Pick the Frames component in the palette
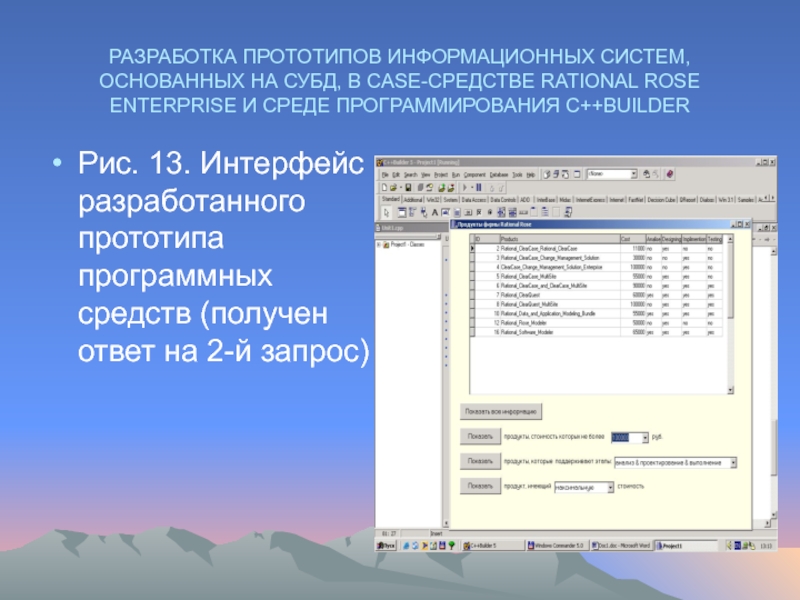Image resolution: width=800 pixels, height=600 pixels. (x=402, y=212)
